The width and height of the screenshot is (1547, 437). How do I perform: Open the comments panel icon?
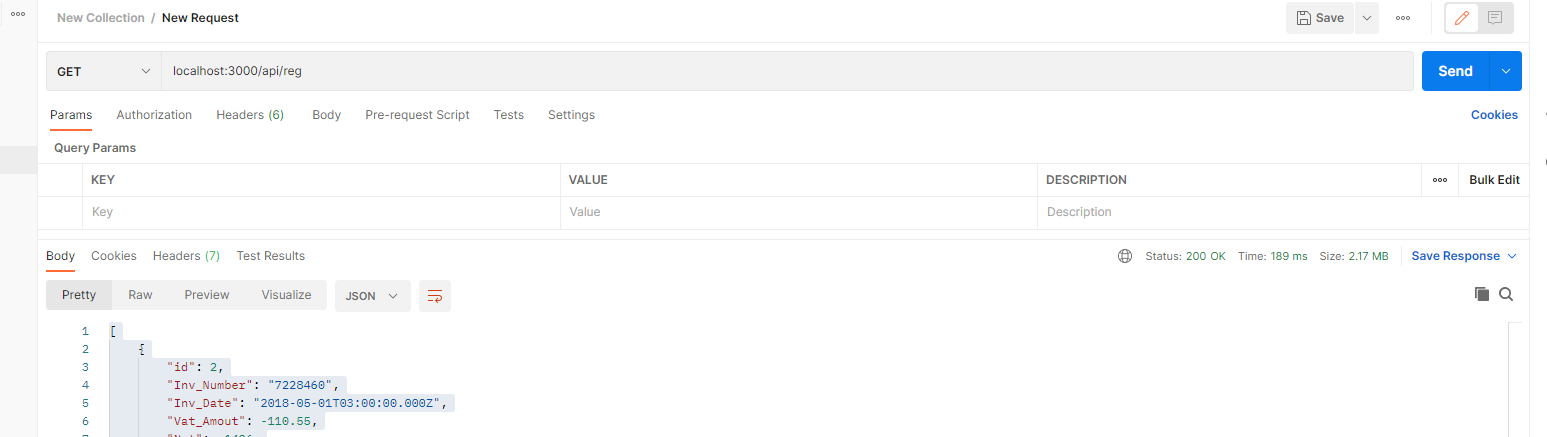(1495, 18)
